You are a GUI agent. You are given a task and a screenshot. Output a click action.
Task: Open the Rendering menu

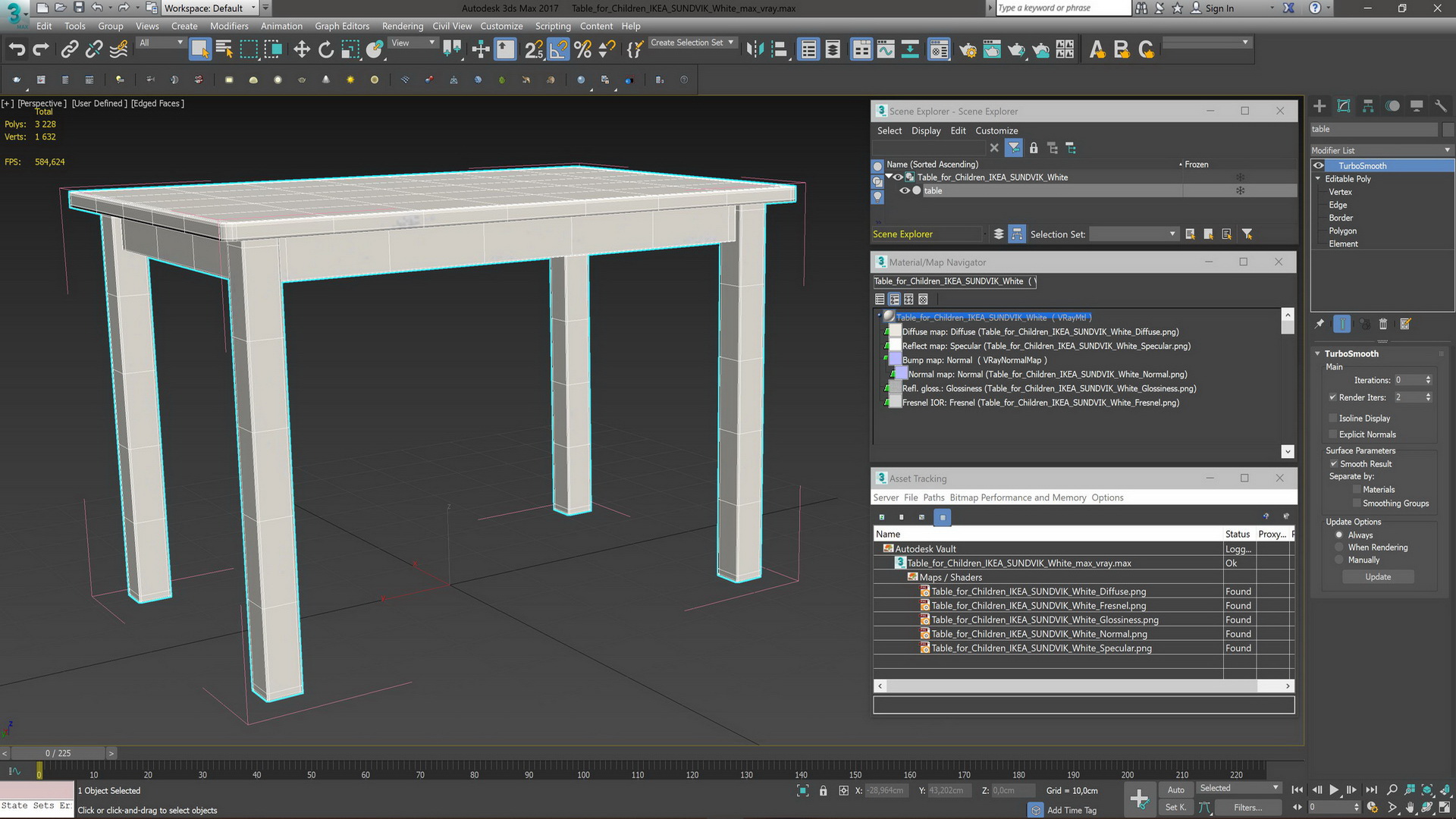[403, 26]
